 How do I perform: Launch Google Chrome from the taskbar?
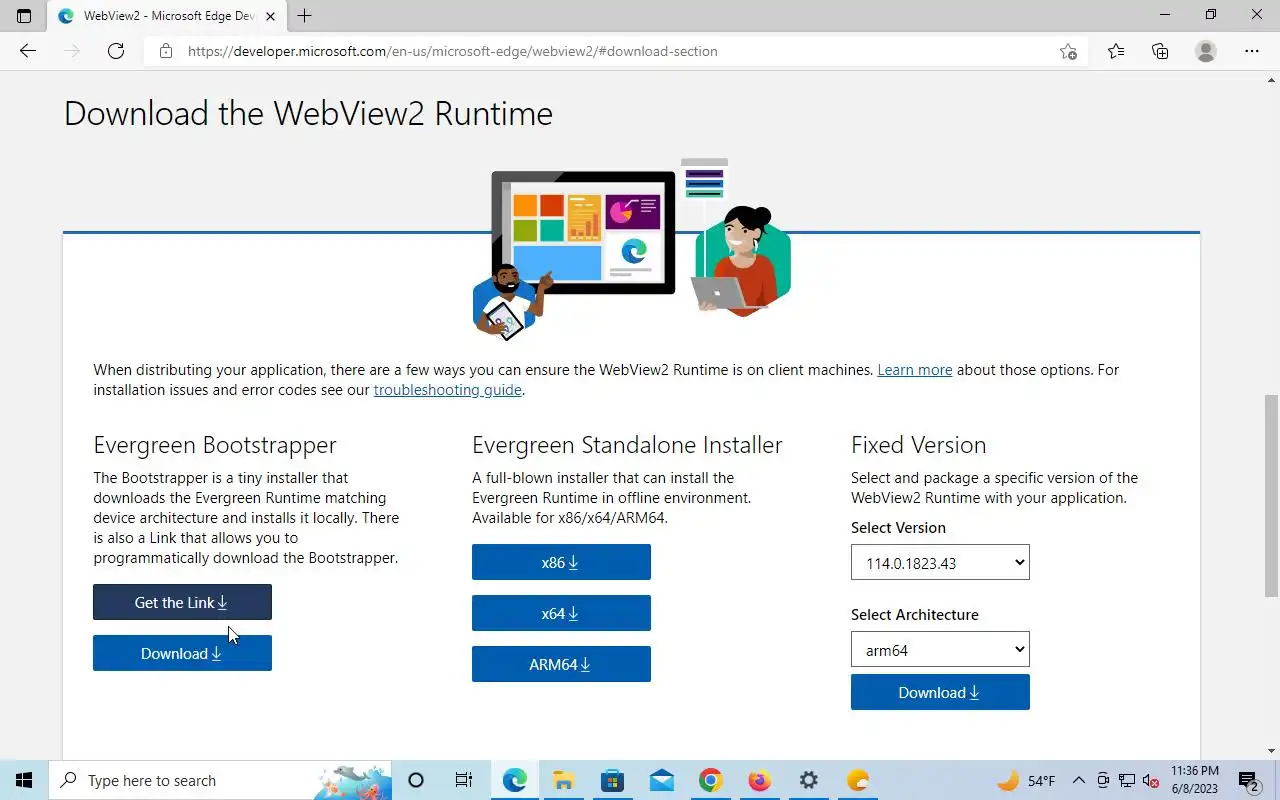[710, 780]
